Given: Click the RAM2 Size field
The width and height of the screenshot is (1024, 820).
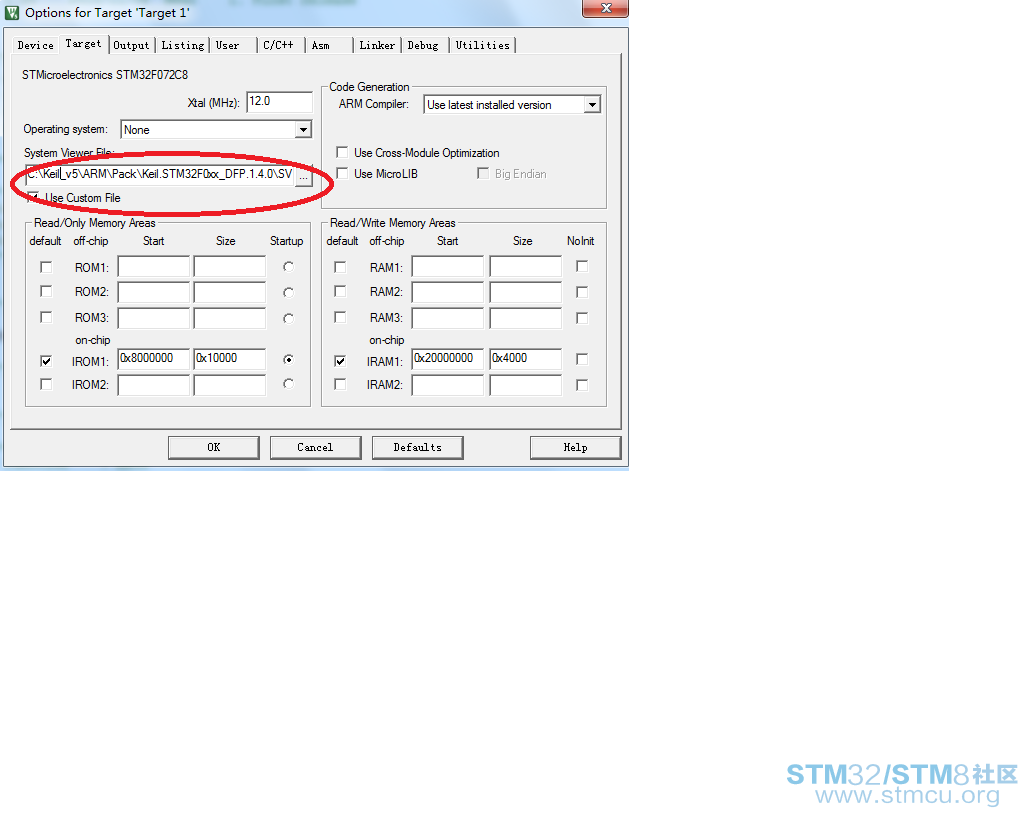Looking at the screenshot, I should [526, 292].
